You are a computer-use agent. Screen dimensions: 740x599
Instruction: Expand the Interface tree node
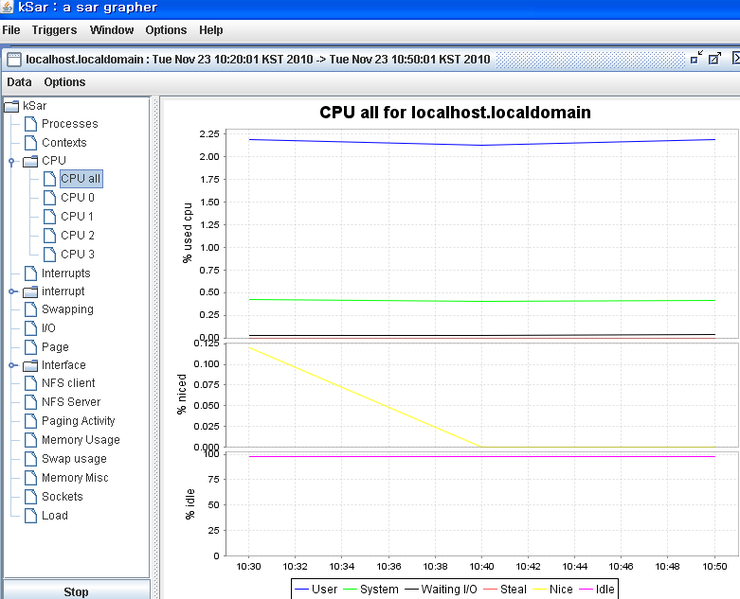[13, 365]
